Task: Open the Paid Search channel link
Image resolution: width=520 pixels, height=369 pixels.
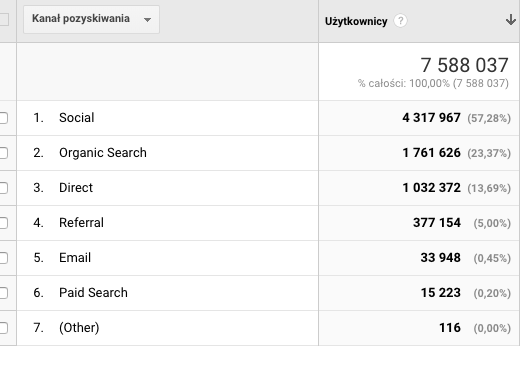Action: point(93,293)
